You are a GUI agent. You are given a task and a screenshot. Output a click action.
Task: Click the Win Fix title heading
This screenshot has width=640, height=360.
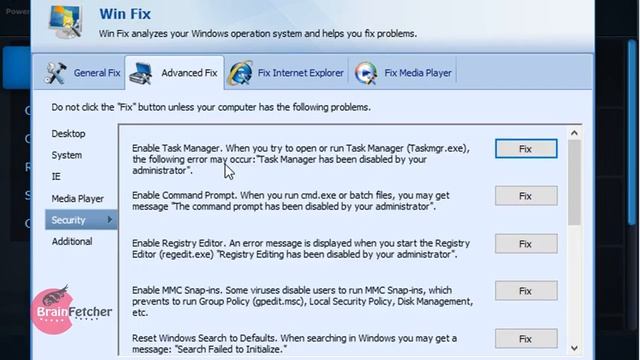click(x=125, y=14)
